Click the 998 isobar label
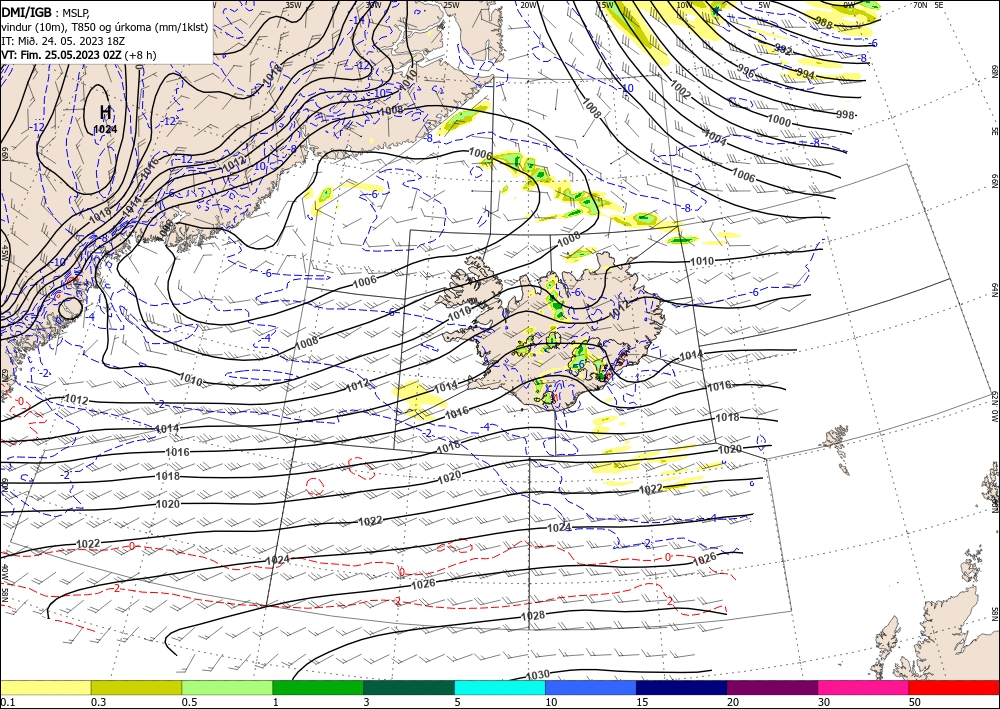Viewport: 1000px width, 709px height. [x=845, y=114]
